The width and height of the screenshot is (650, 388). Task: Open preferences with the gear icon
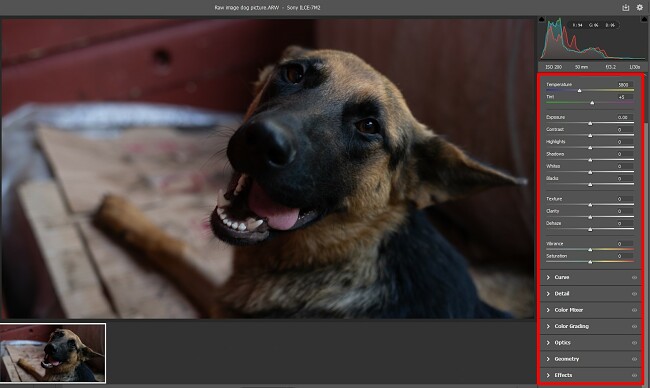(640, 7)
